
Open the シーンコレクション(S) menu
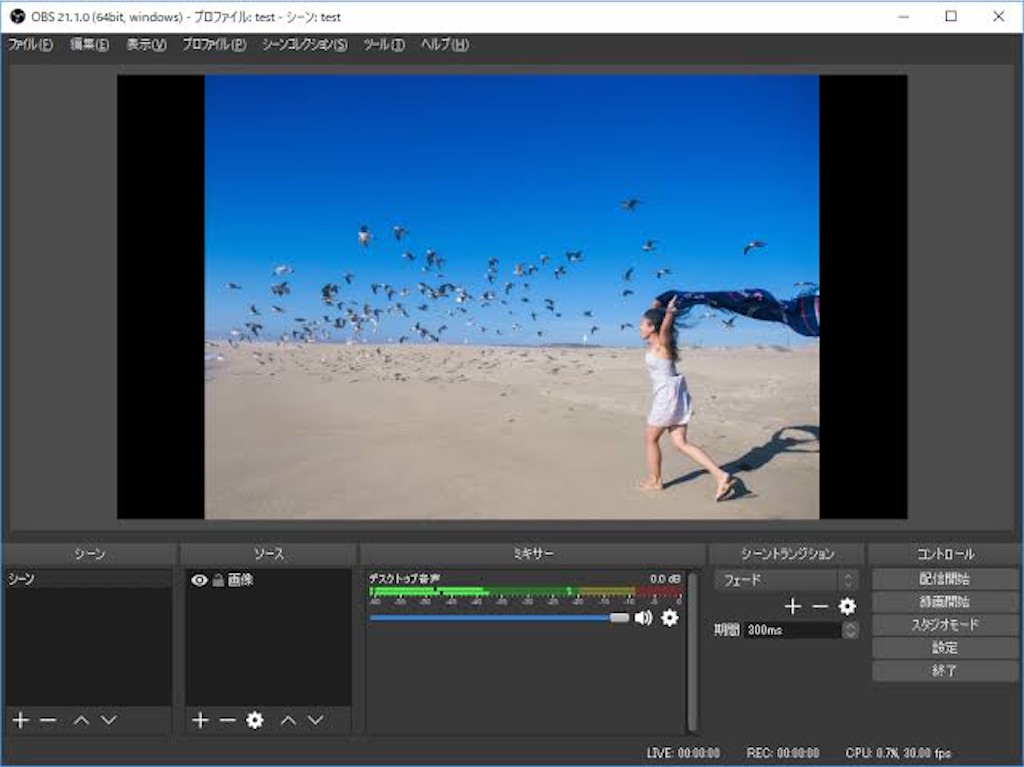click(305, 44)
